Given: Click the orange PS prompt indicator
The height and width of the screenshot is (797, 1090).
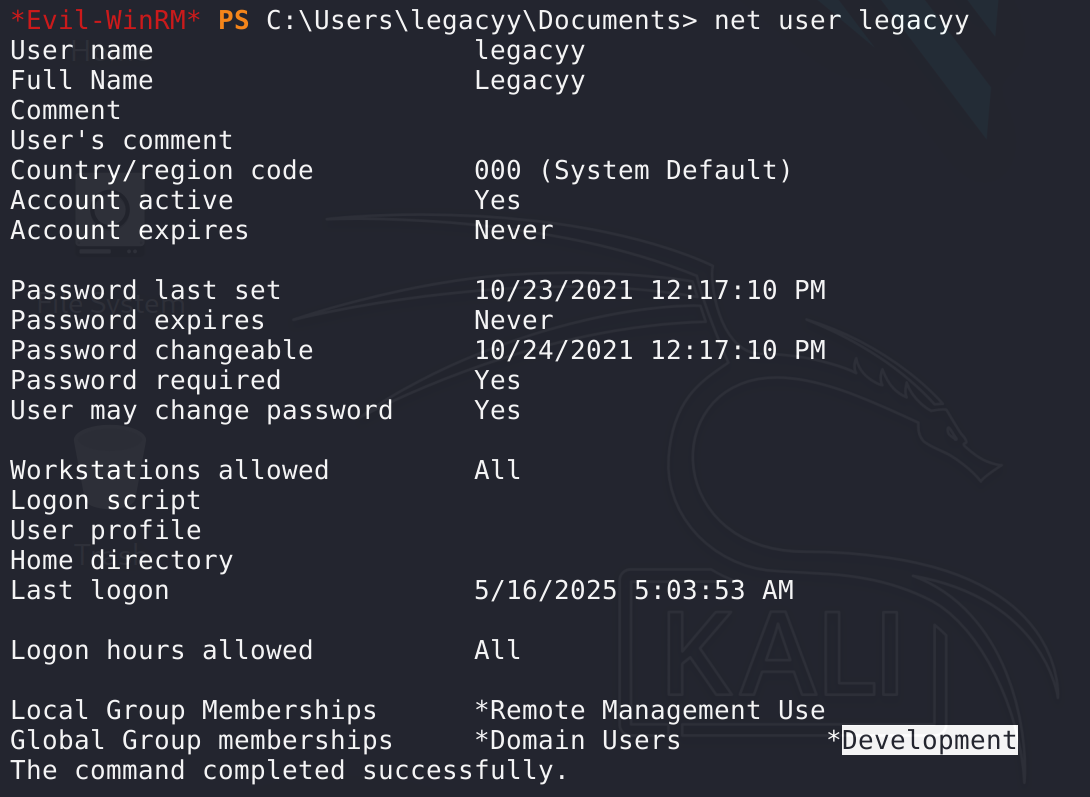Looking at the screenshot, I should coord(234,21).
